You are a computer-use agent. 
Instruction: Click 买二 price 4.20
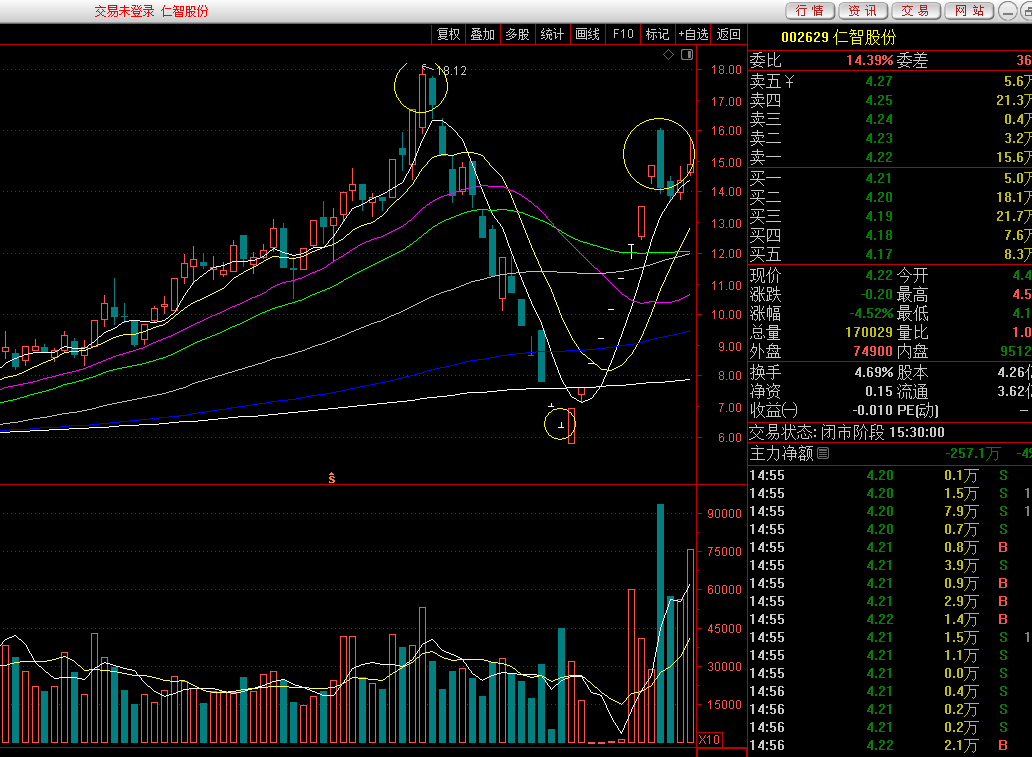pos(879,197)
